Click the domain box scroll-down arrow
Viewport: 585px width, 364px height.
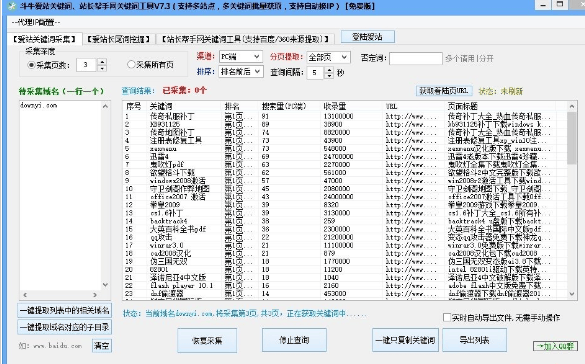[105, 285]
